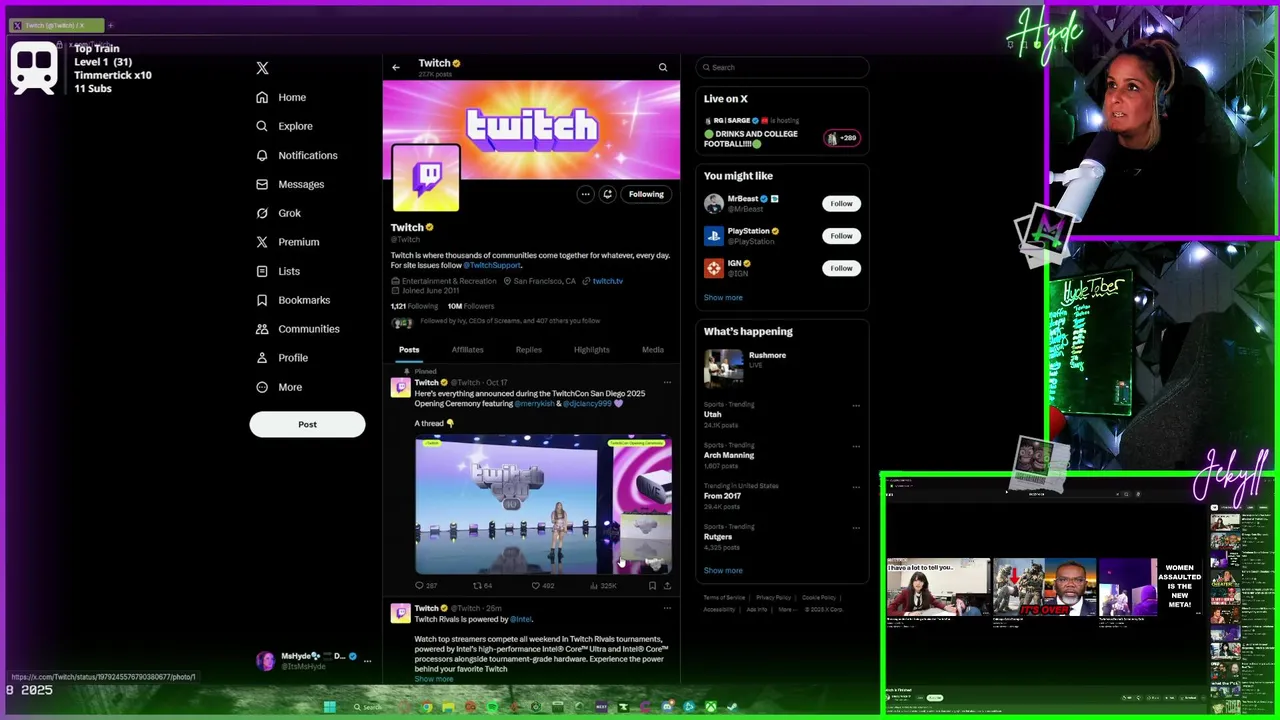1280x720 pixels.
Task: Open Grok from the sidebar
Action: pos(278,213)
